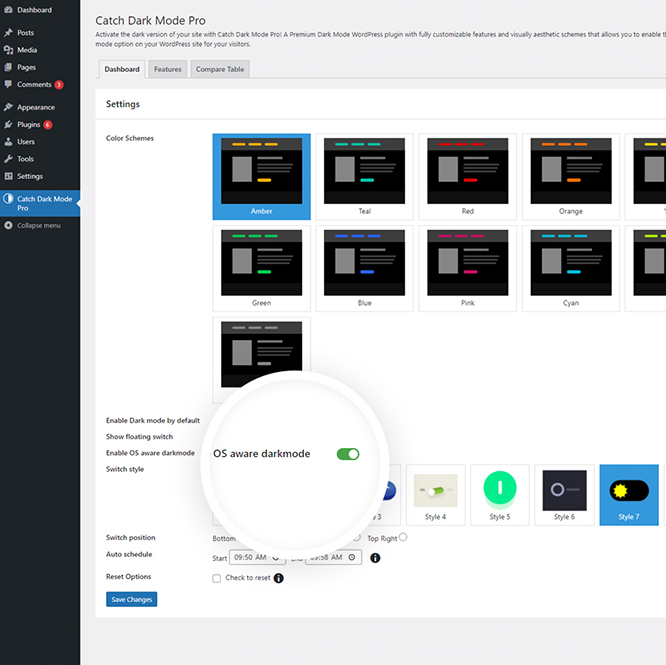Choose switch Style 4
The width and height of the screenshot is (666, 665).
pyautogui.click(x=436, y=495)
